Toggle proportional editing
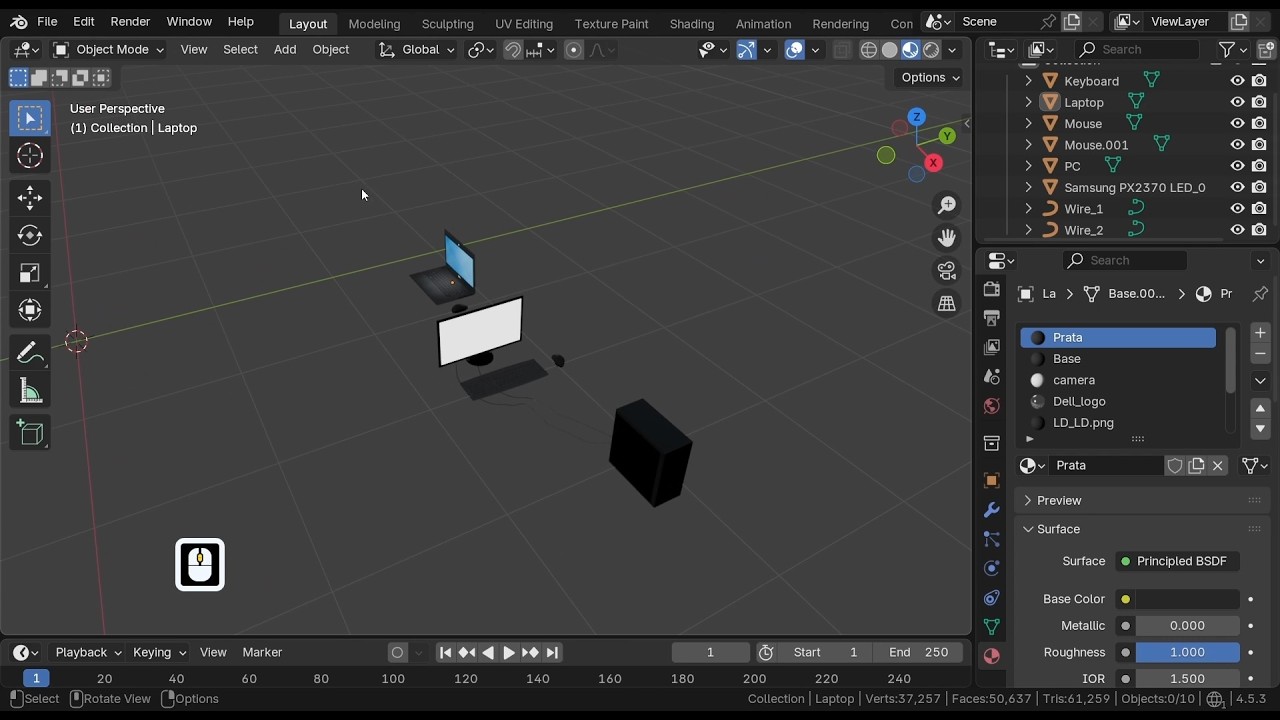1280x720 pixels. (574, 50)
